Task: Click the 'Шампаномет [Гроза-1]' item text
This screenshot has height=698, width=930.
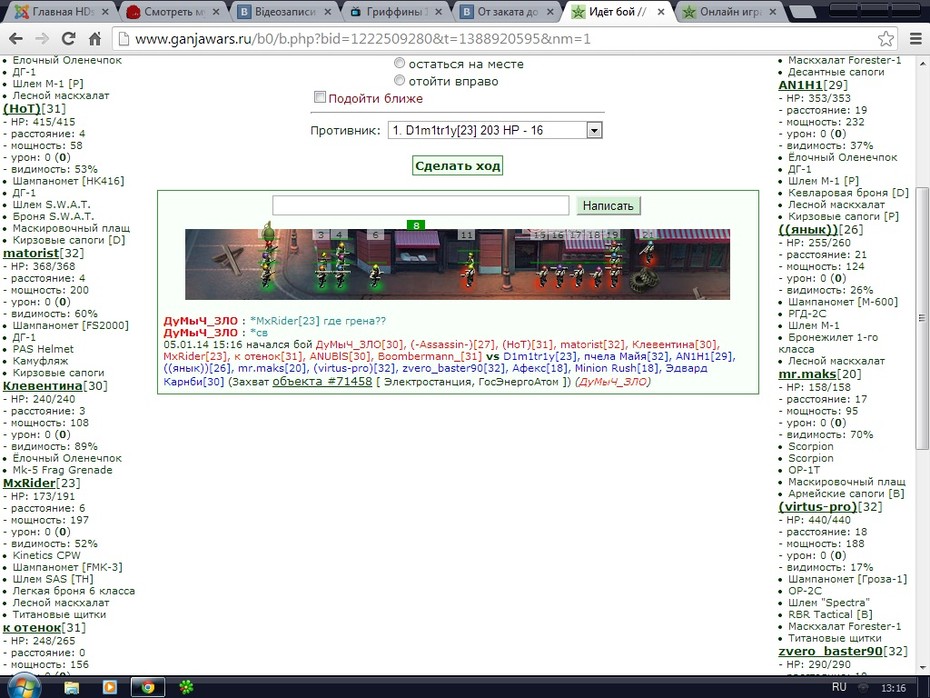Action: click(x=848, y=579)
